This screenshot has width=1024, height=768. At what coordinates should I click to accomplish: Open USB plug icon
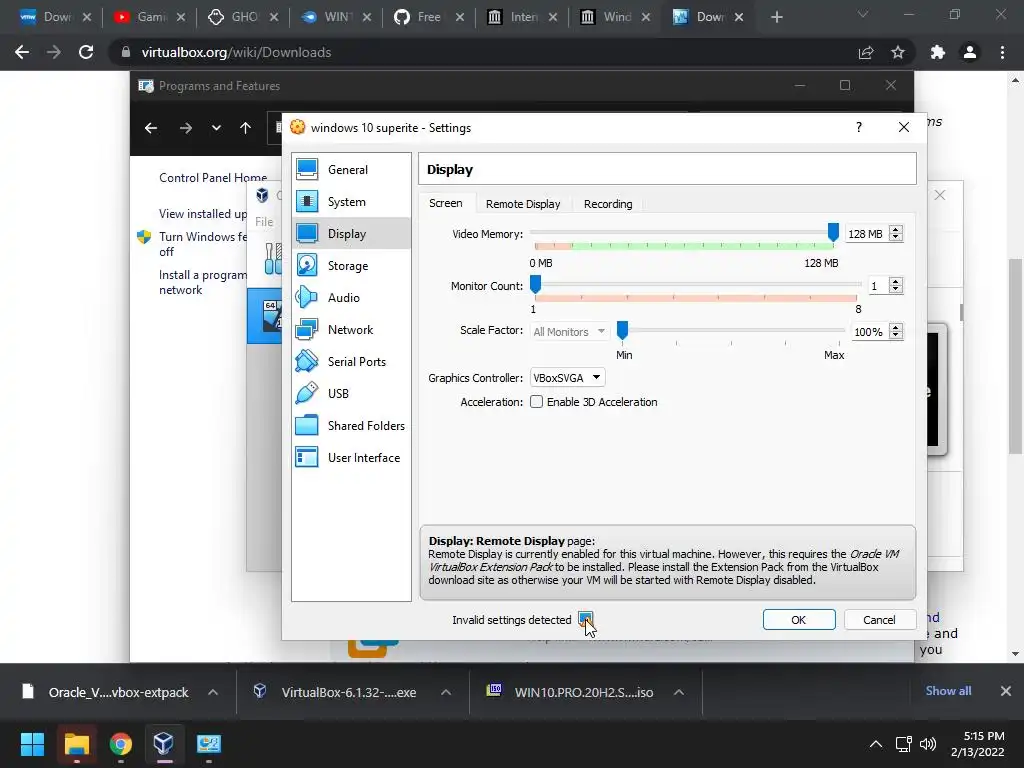(x=307, y=394)
